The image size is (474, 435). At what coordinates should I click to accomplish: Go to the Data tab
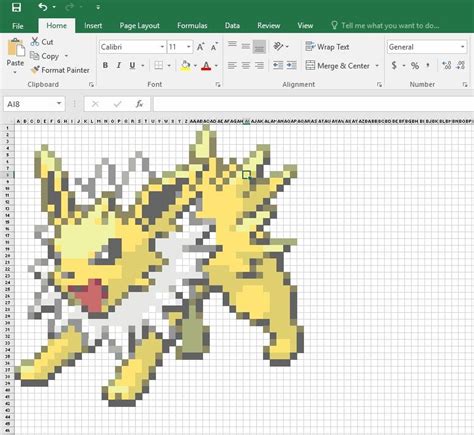coord(232,26)
